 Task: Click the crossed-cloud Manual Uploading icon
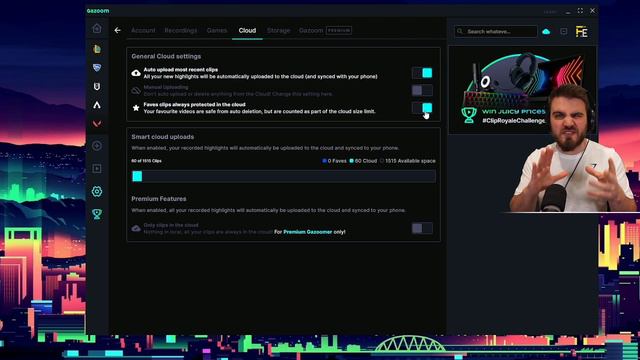pyautogui.click(x=136, y=91)
